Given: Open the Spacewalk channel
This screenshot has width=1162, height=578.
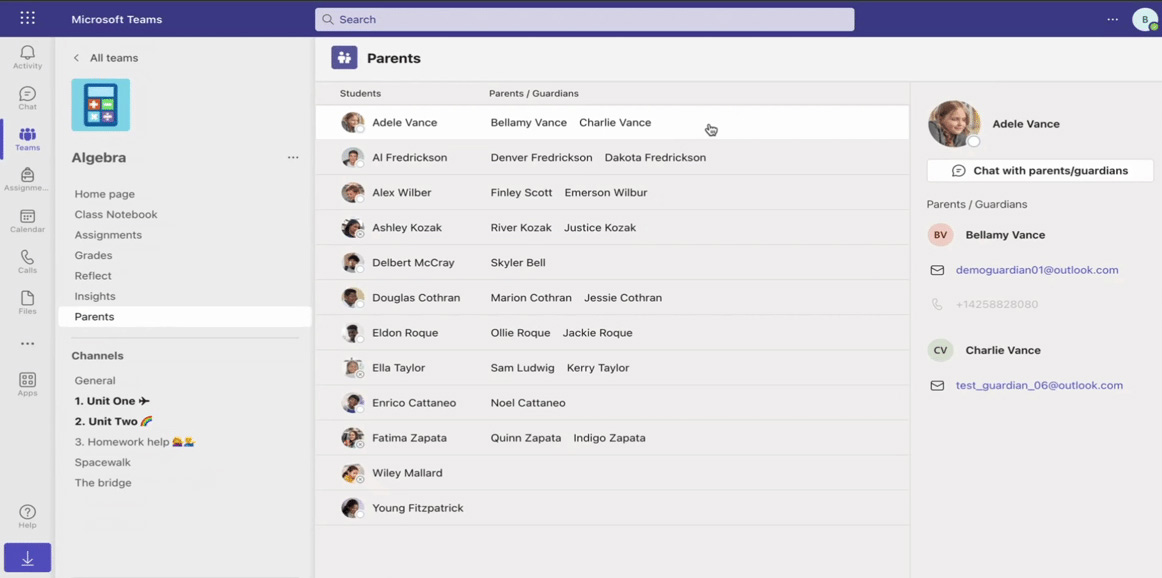Looking at the screenshot, I should (x=102, y=462).
